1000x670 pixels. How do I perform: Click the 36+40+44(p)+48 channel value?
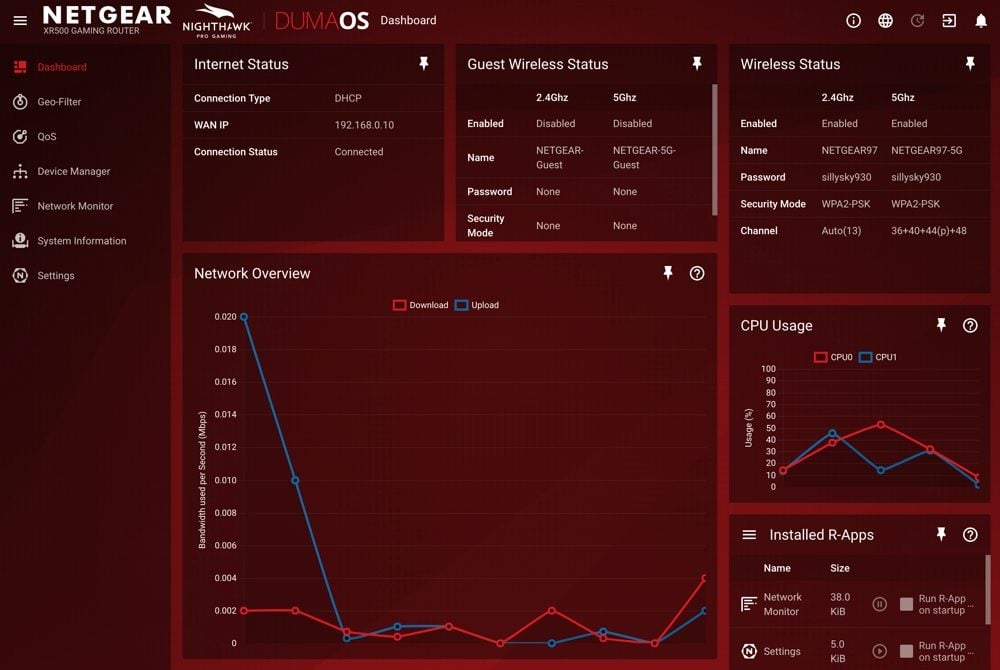click(929, 231)
